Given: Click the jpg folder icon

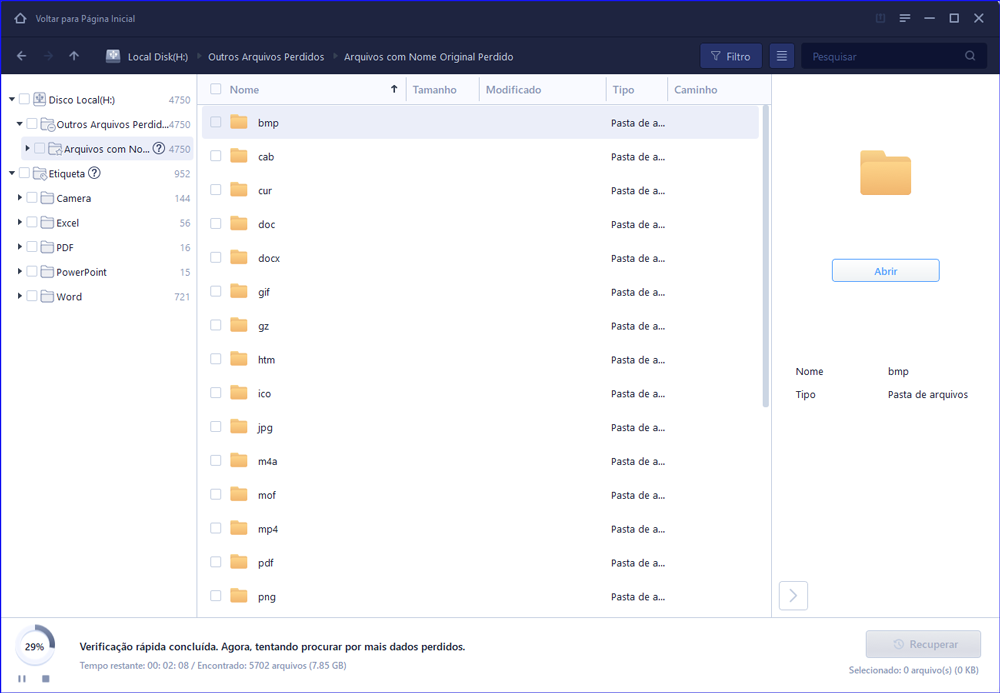Looking at the screenshot, I should [x=239, y=427].
